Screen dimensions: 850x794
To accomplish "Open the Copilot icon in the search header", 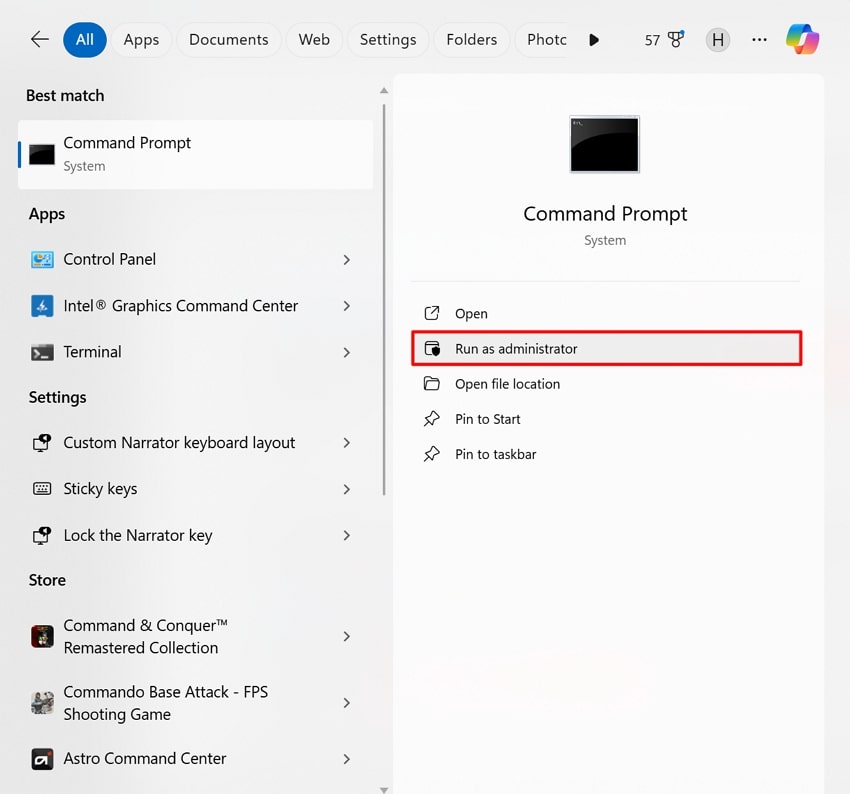I will (802, 39).
